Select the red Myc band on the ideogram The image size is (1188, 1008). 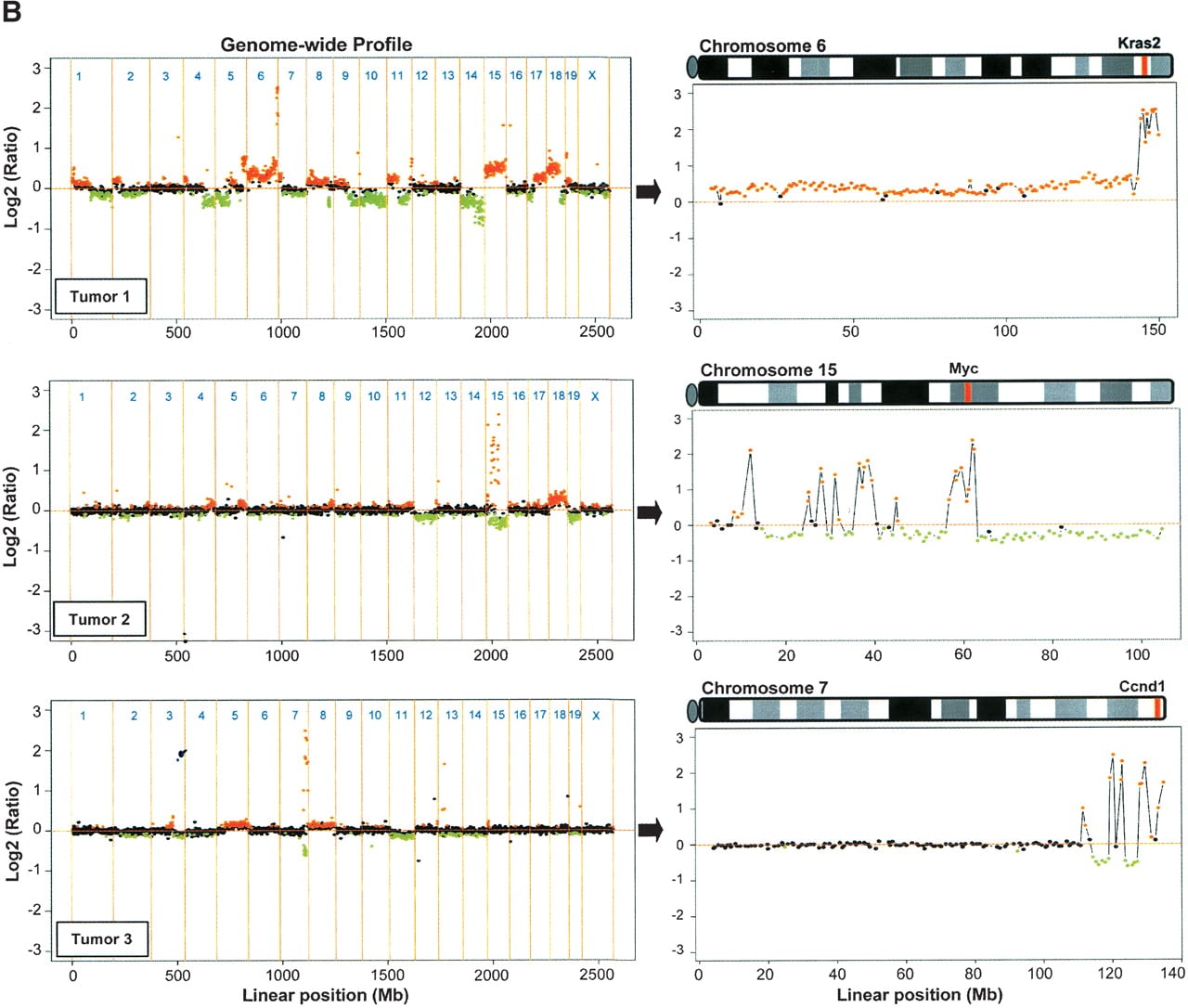(x=967, y=392)
